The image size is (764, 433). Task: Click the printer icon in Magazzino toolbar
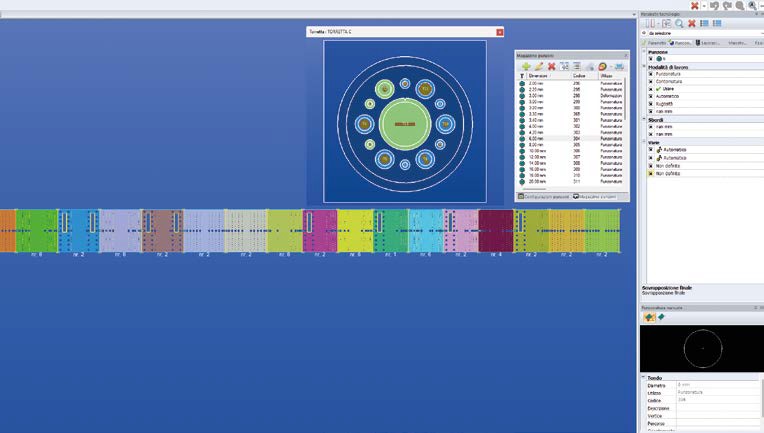(590, 66)
